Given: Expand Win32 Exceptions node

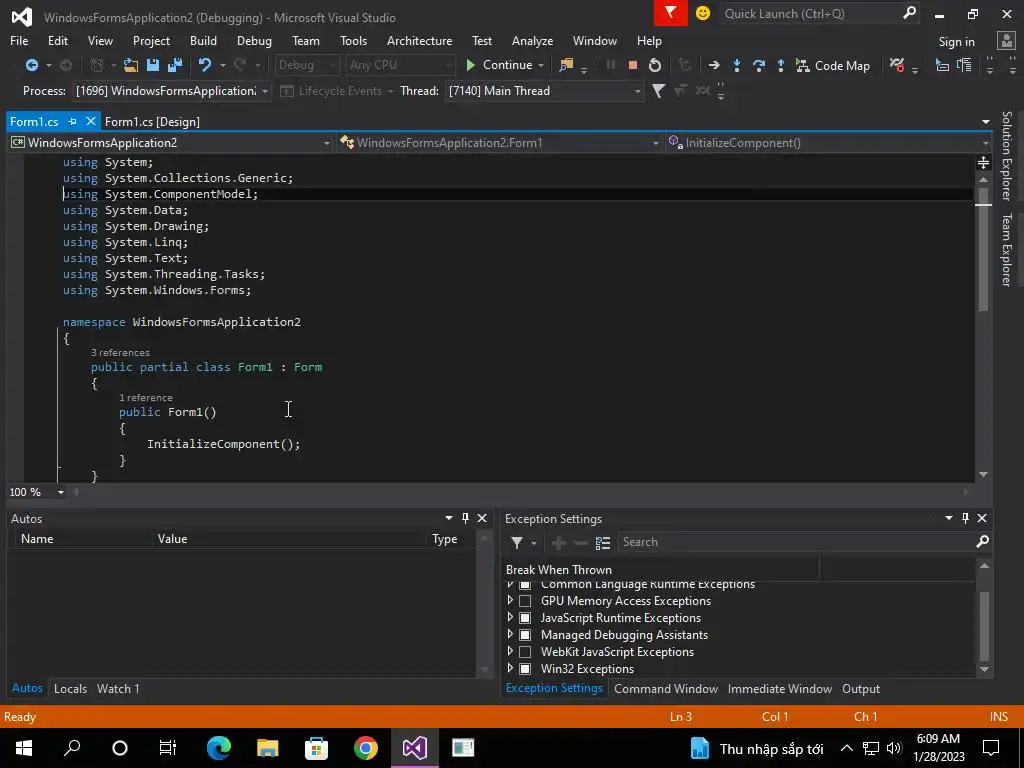Looking at the screenshot, I should click(x=510, y=668).
